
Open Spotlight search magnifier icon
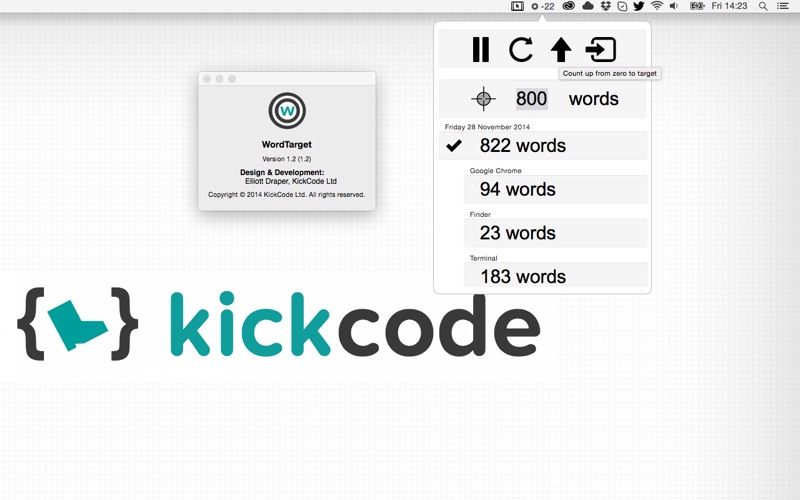pyautogui.click(x=763, y=6)
